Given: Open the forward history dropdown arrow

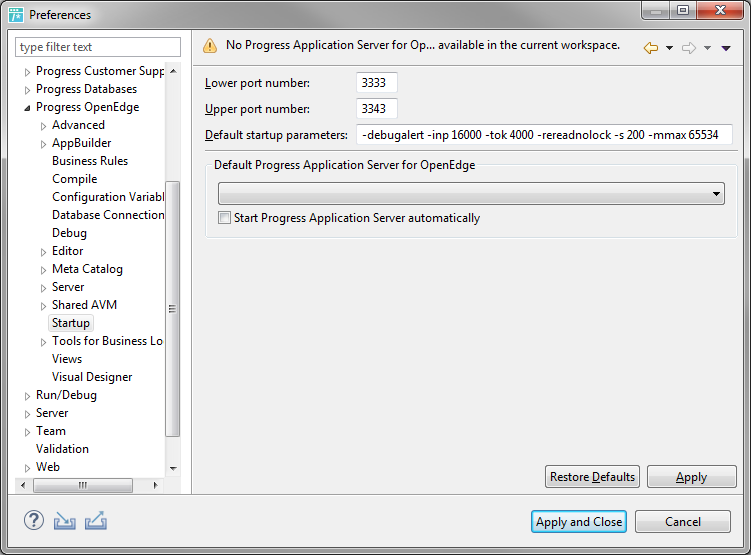Looking at the screenshot, I should (x=707, y=48).
